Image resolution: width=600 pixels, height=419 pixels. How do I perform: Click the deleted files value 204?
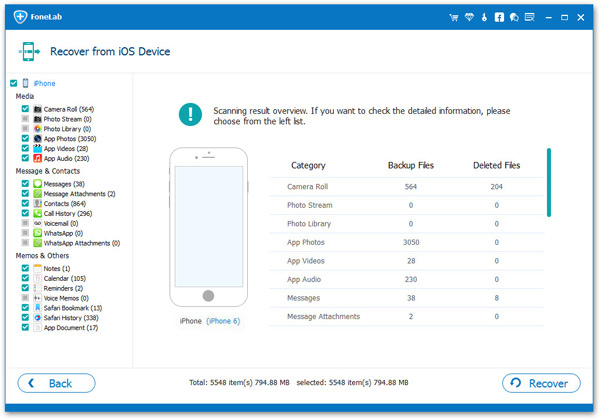tap(496, 187)
